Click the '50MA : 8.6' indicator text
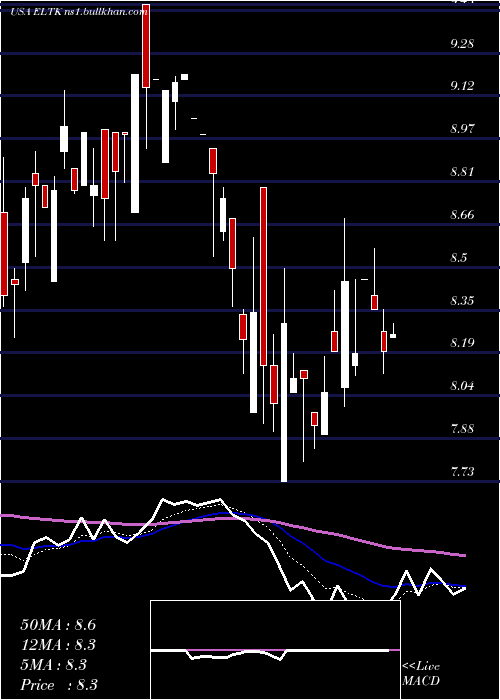 click(58, 625)
